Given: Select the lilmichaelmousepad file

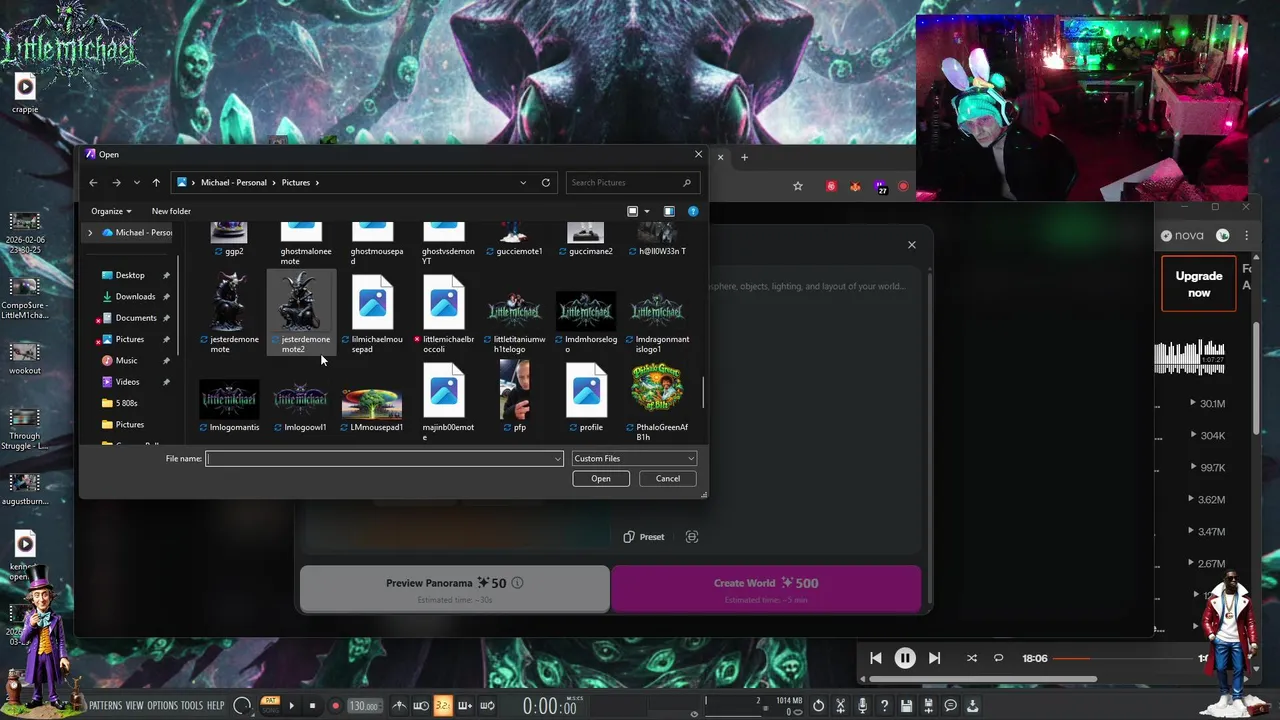Looking at the screenshot, I should click(x=373, y=315).
